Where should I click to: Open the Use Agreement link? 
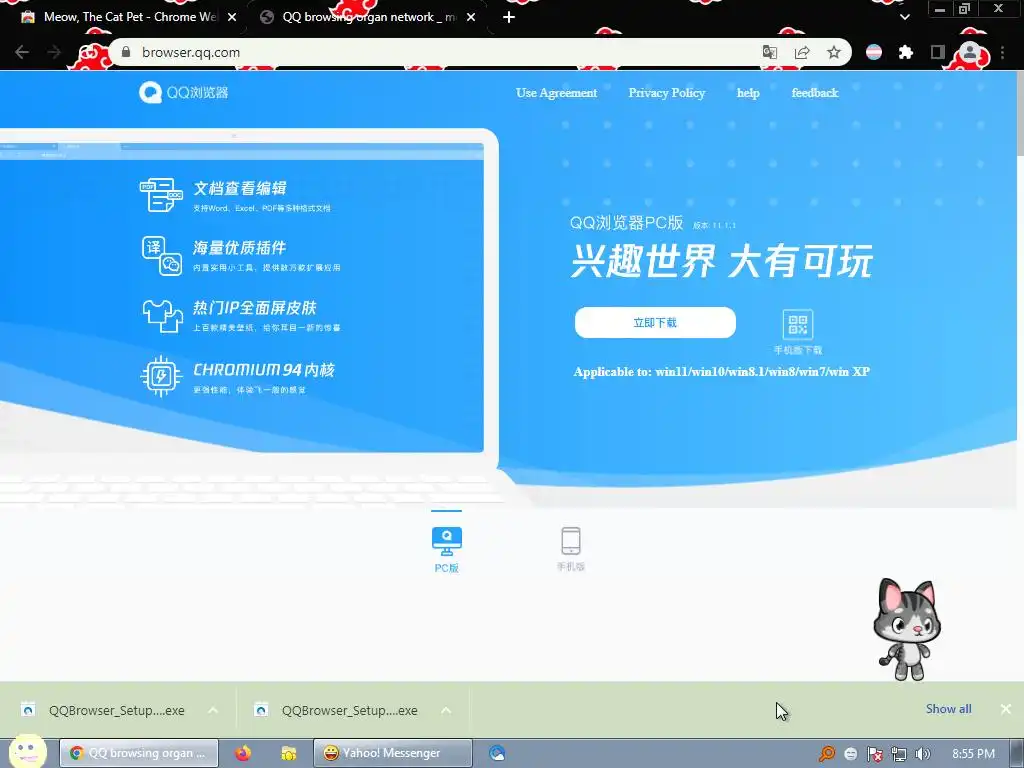point(556,93)
